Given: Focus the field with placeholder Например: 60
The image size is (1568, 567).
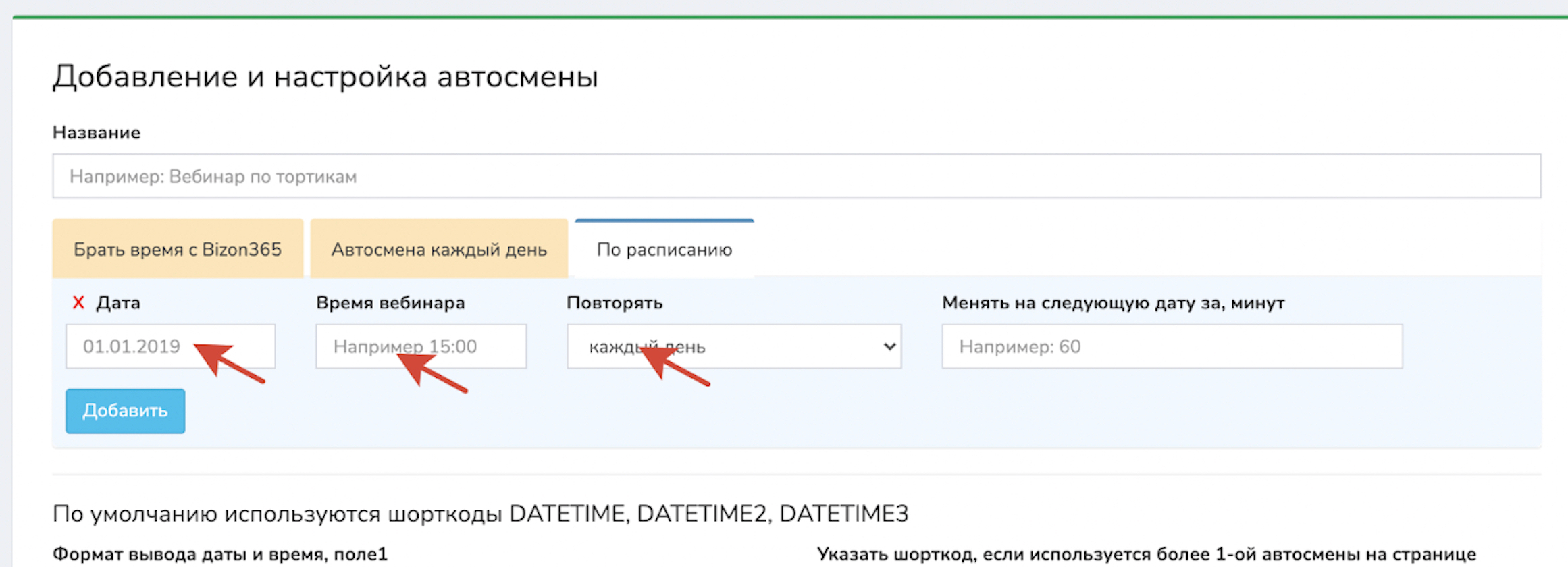Looking at the screenshot, I should pos(1172,346).
